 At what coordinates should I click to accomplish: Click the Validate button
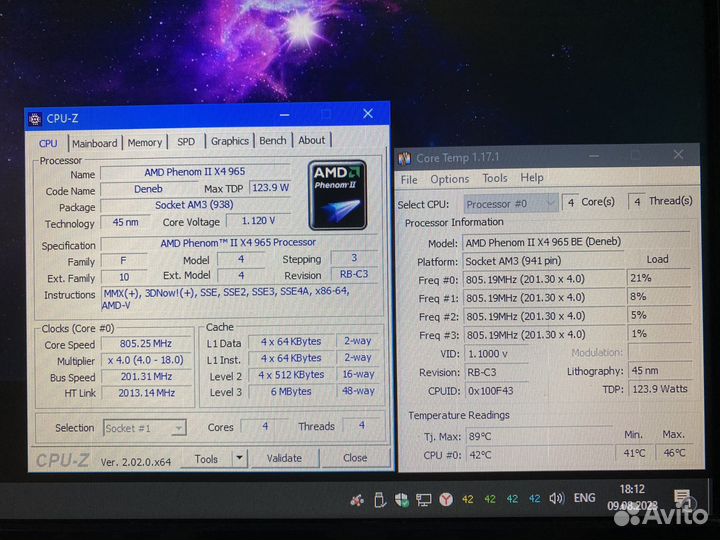(284, 458)
